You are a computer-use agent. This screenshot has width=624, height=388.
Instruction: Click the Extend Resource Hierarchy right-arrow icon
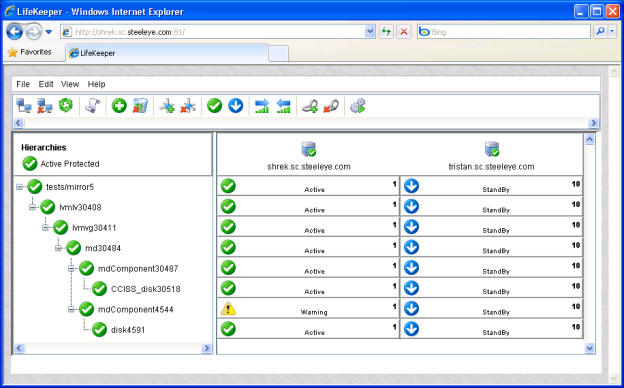262,106
